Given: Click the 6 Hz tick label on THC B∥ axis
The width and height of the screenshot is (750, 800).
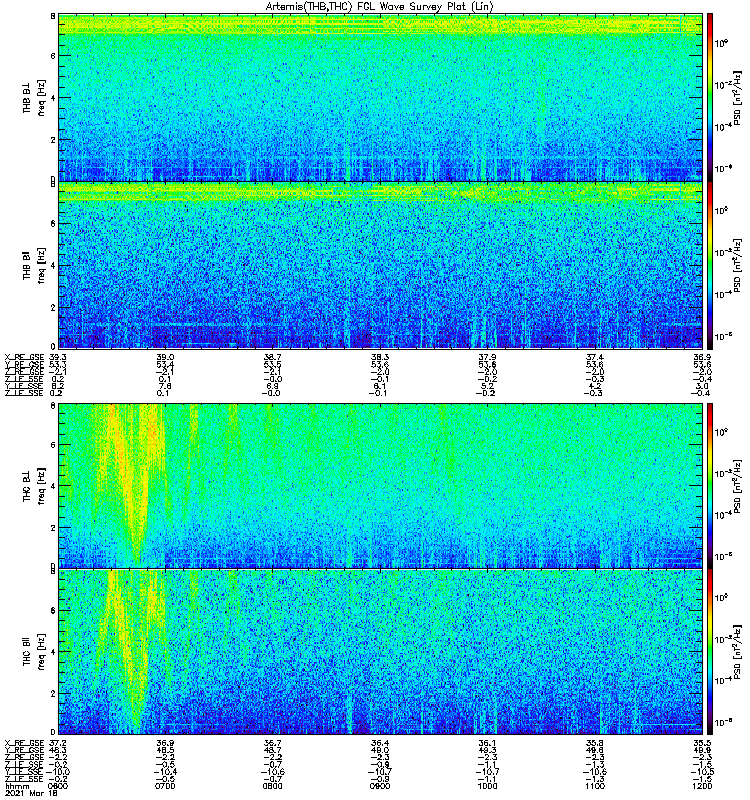Looking at the screenshot, I should 53,610.
